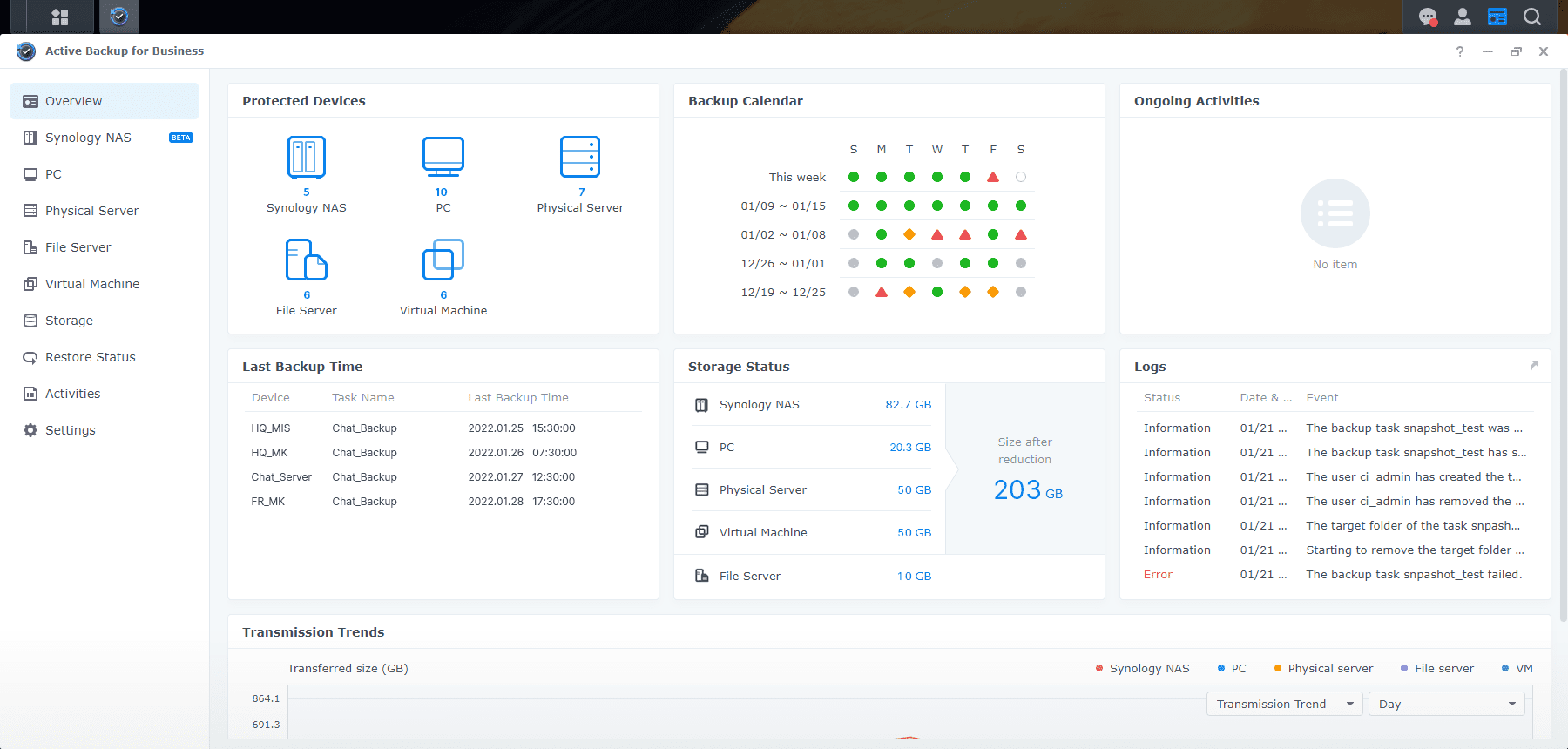Open the PC protected devices icon

click(x=443, y=158)
